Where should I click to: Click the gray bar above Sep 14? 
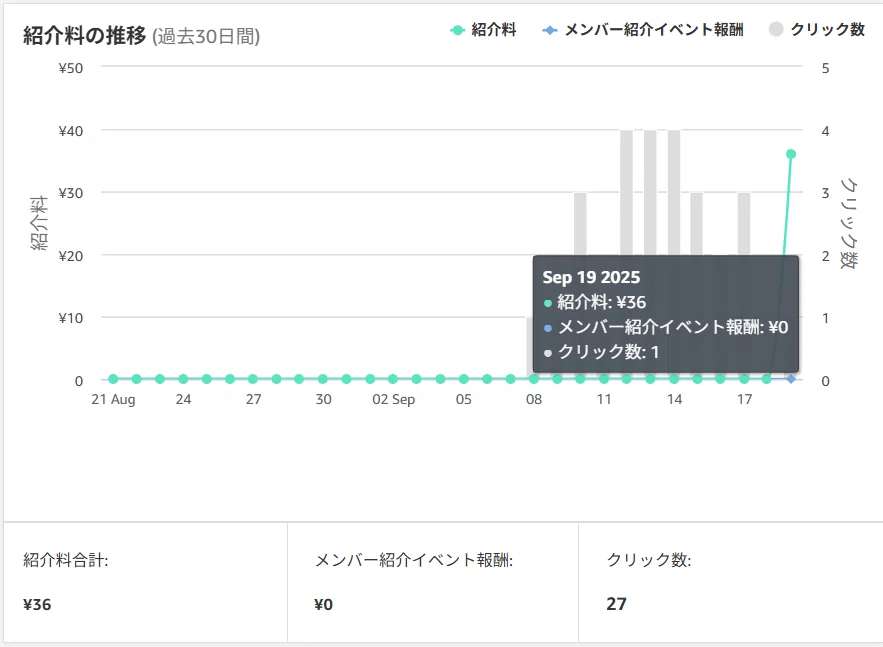(674, 193)
